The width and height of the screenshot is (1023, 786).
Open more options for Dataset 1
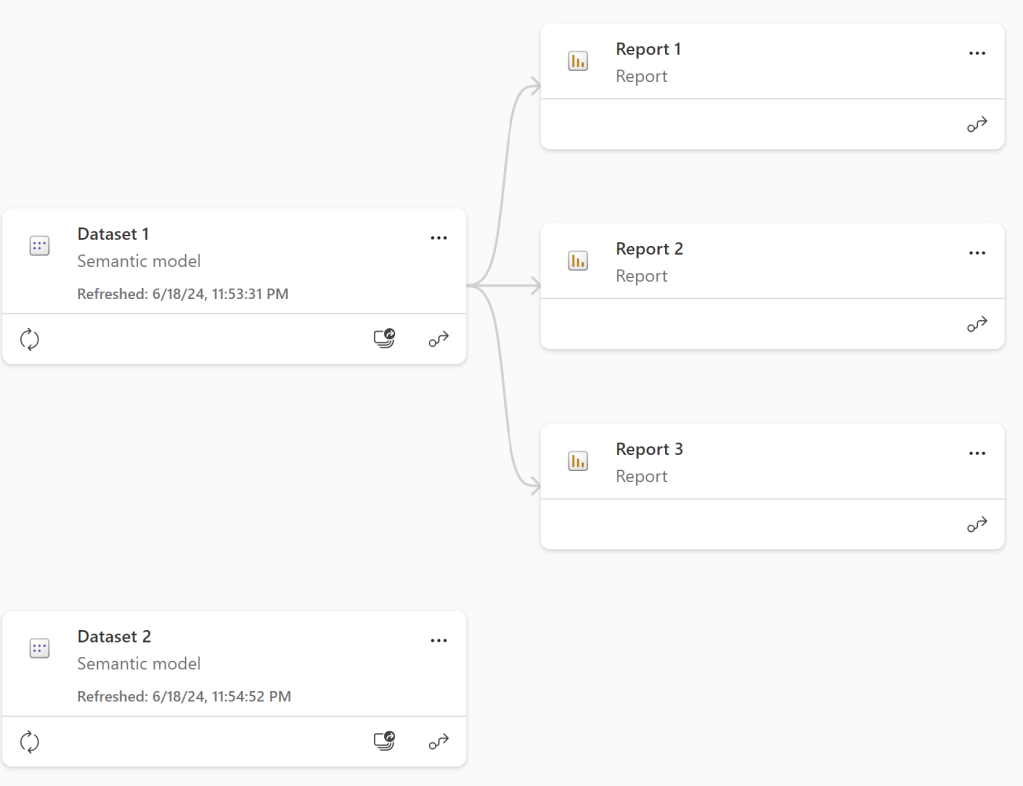click(x=438, y=238)
